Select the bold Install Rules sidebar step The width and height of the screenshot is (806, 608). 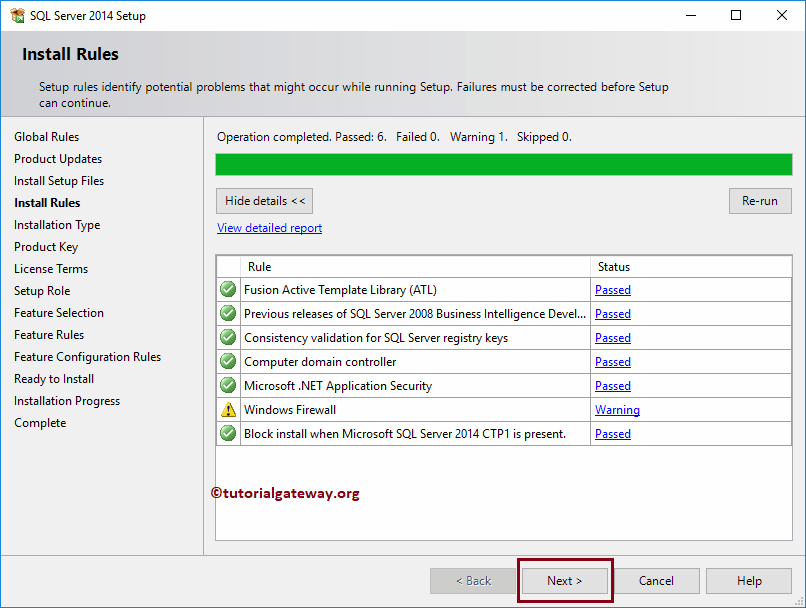pos(47,203)
